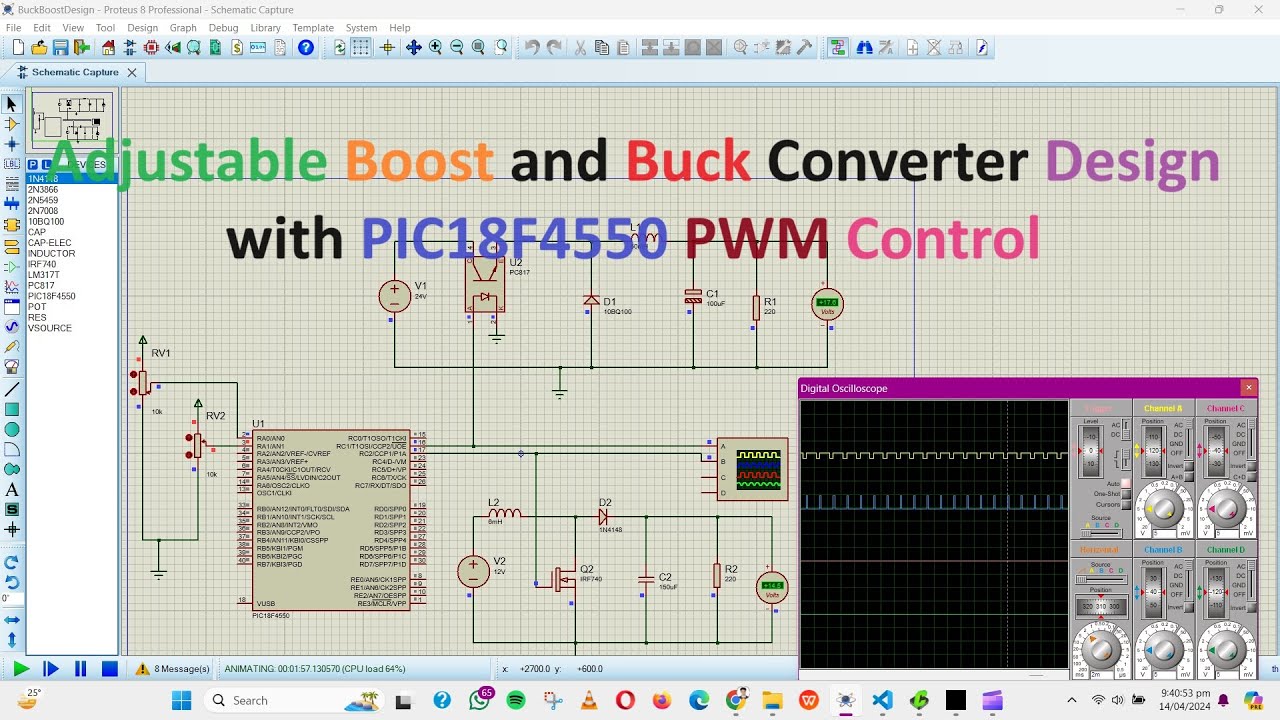This screenshot has width=1280, height=720.
Task: Open the File menu
Action: pyautogui.click(x=14, y=28)
